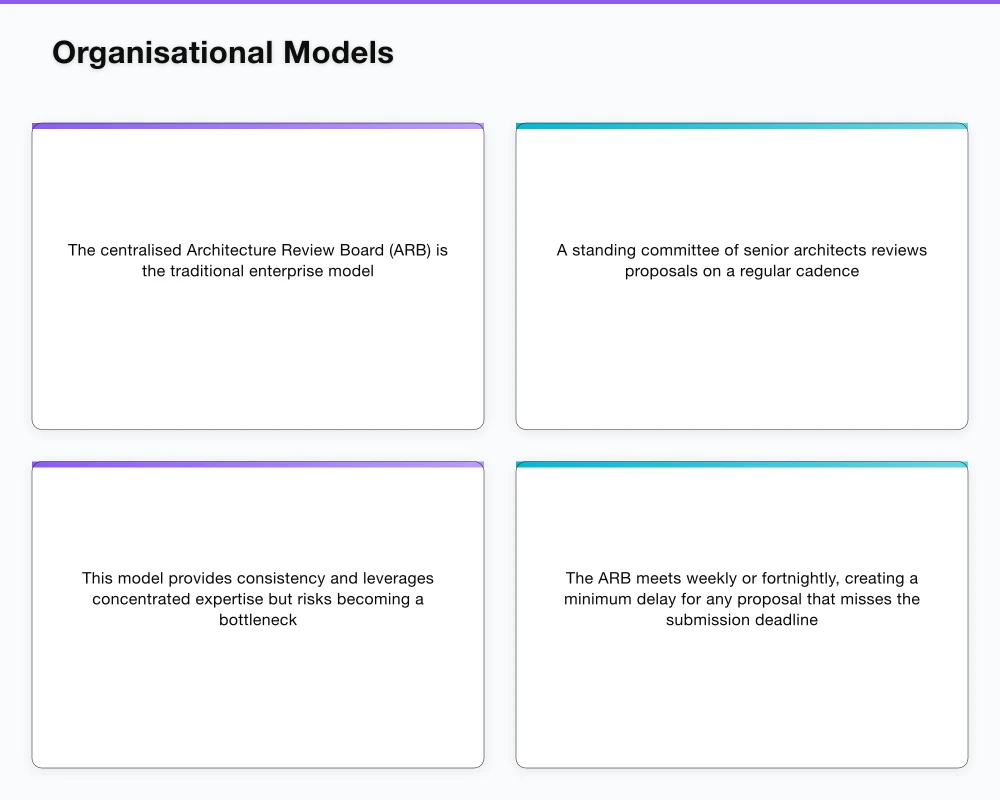1000x800 pixels.
Task: Click the teal accent bar above the ARB meets weekly card
Action: (x=742, y=465)
